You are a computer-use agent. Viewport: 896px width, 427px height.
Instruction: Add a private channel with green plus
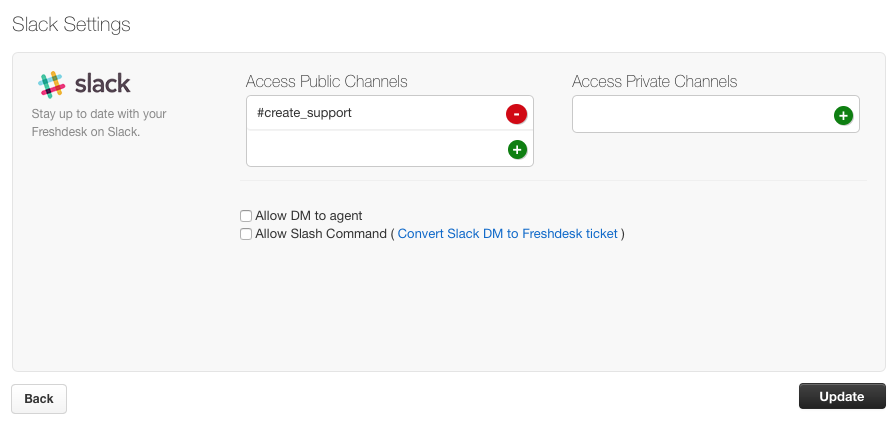pyautogui.click(x=843, y=115)
